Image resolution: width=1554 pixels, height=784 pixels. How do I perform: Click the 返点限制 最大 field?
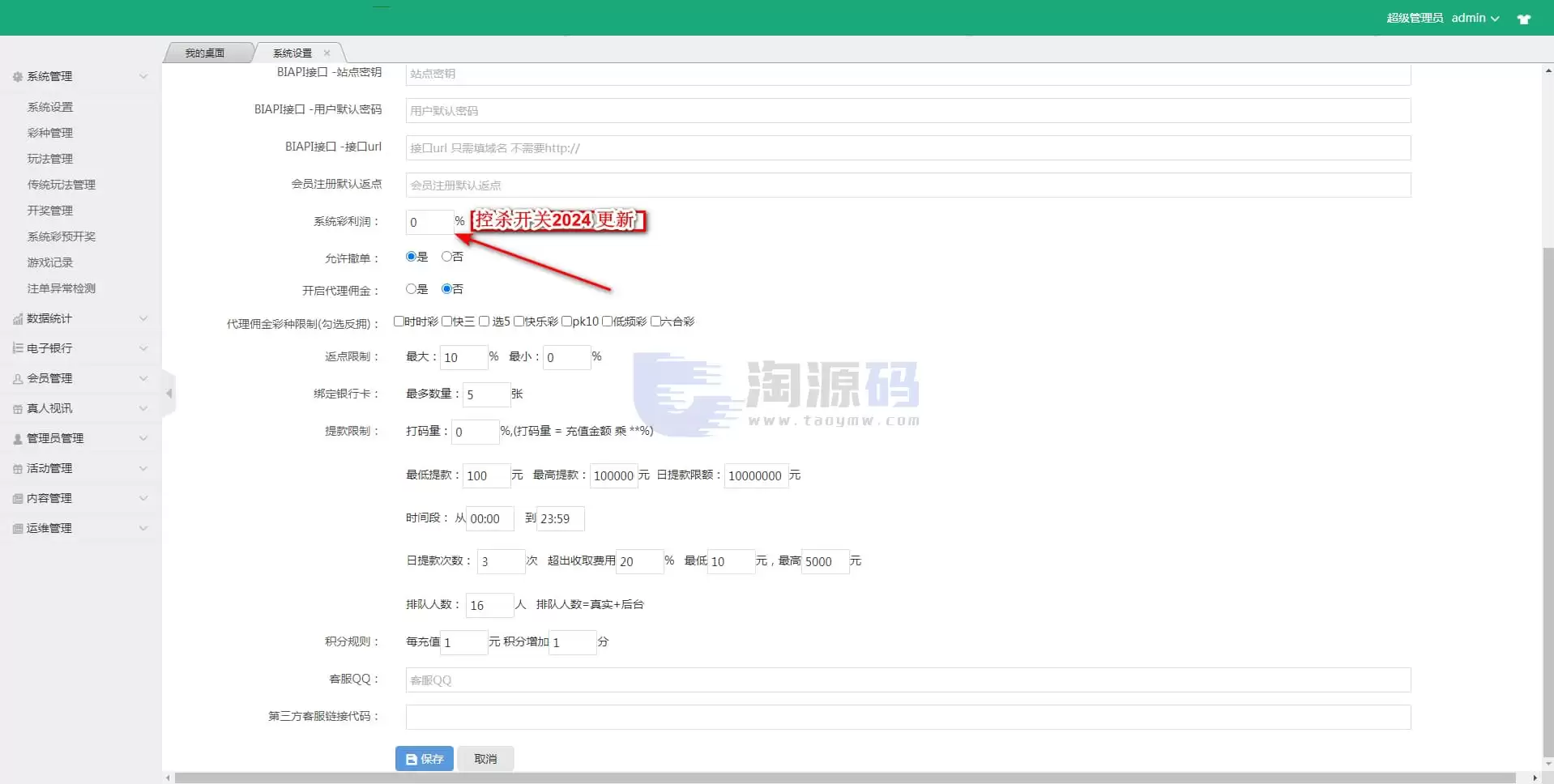click(x=463, y=357)
